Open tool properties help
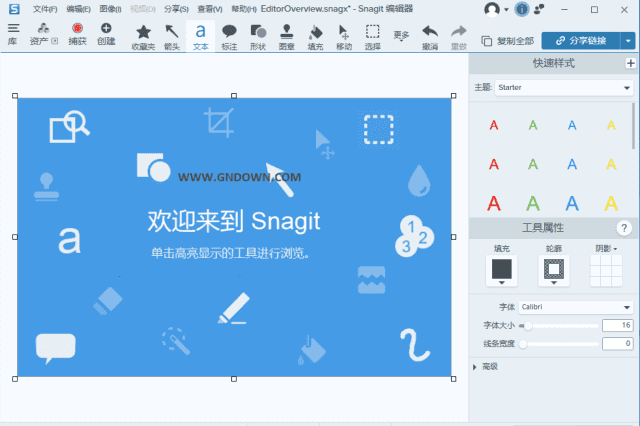Screen dimensions: 640x426 [624, 228]
